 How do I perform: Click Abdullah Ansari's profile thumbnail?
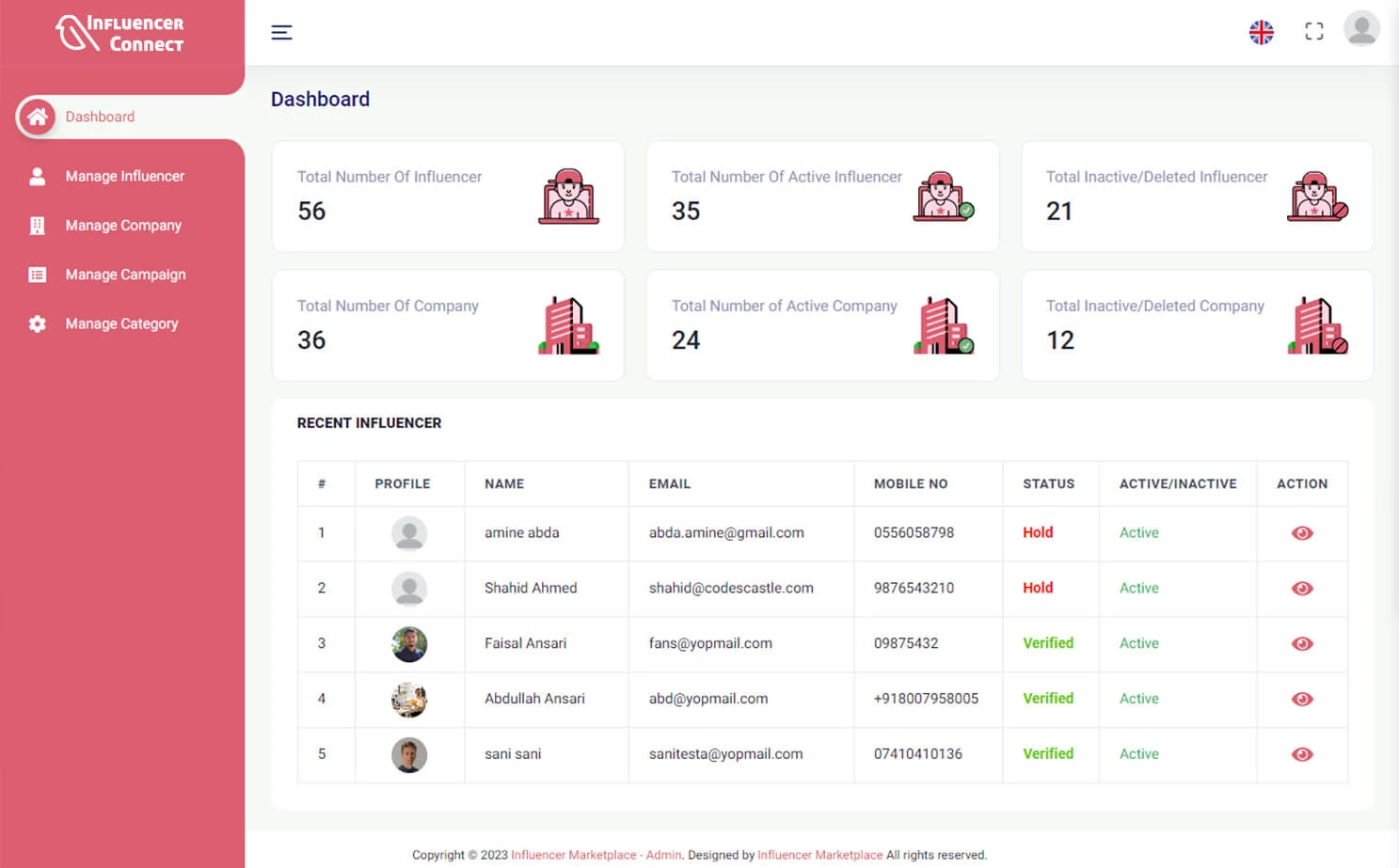tap(409, 699)
